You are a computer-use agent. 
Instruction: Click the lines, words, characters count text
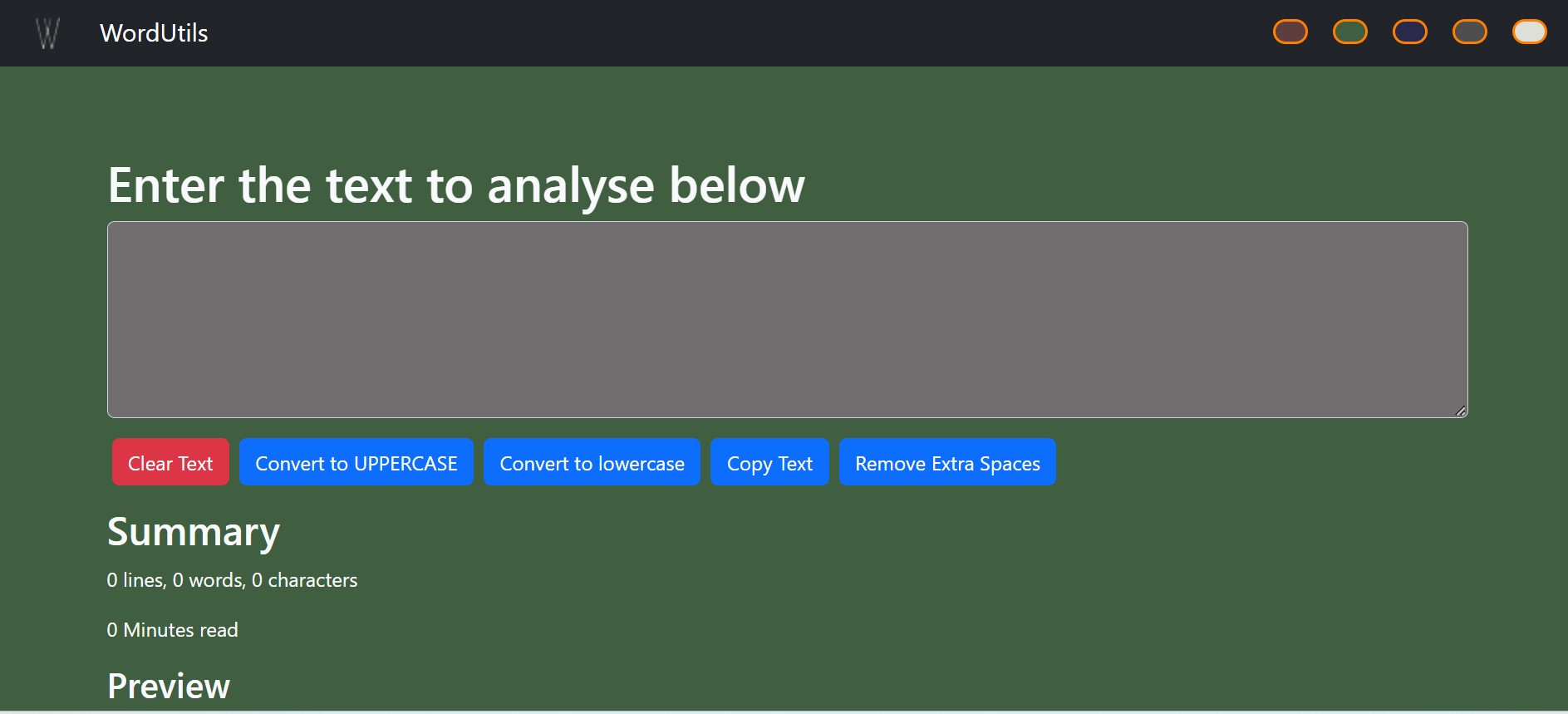point(232,580)
